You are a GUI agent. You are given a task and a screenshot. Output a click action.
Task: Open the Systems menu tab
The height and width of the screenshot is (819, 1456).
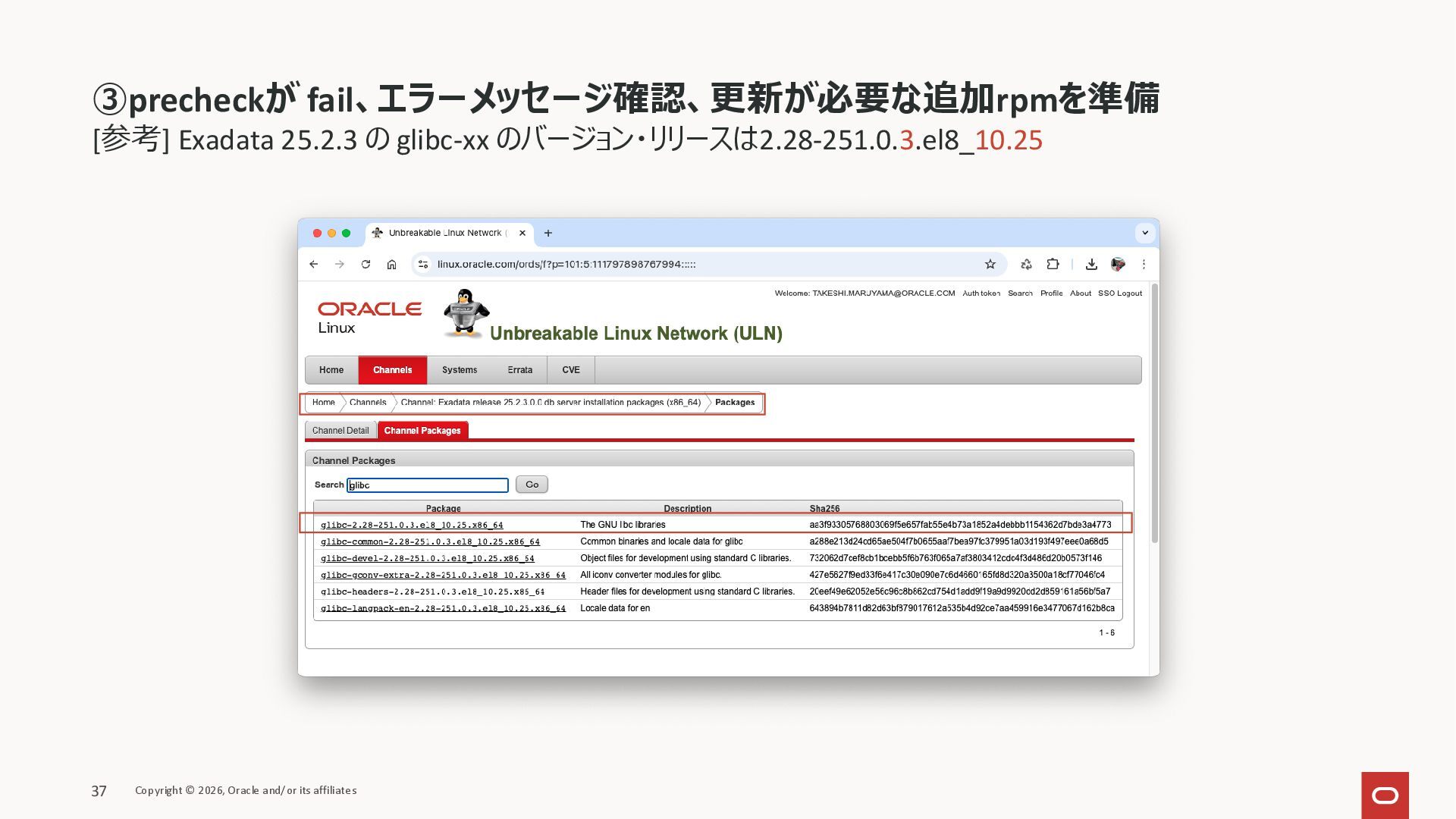click(x=460, y=370)
